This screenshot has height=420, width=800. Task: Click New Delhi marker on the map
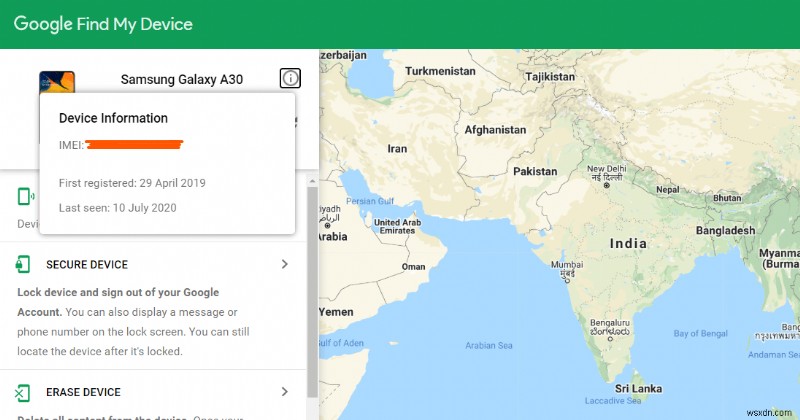coord(606,184)
